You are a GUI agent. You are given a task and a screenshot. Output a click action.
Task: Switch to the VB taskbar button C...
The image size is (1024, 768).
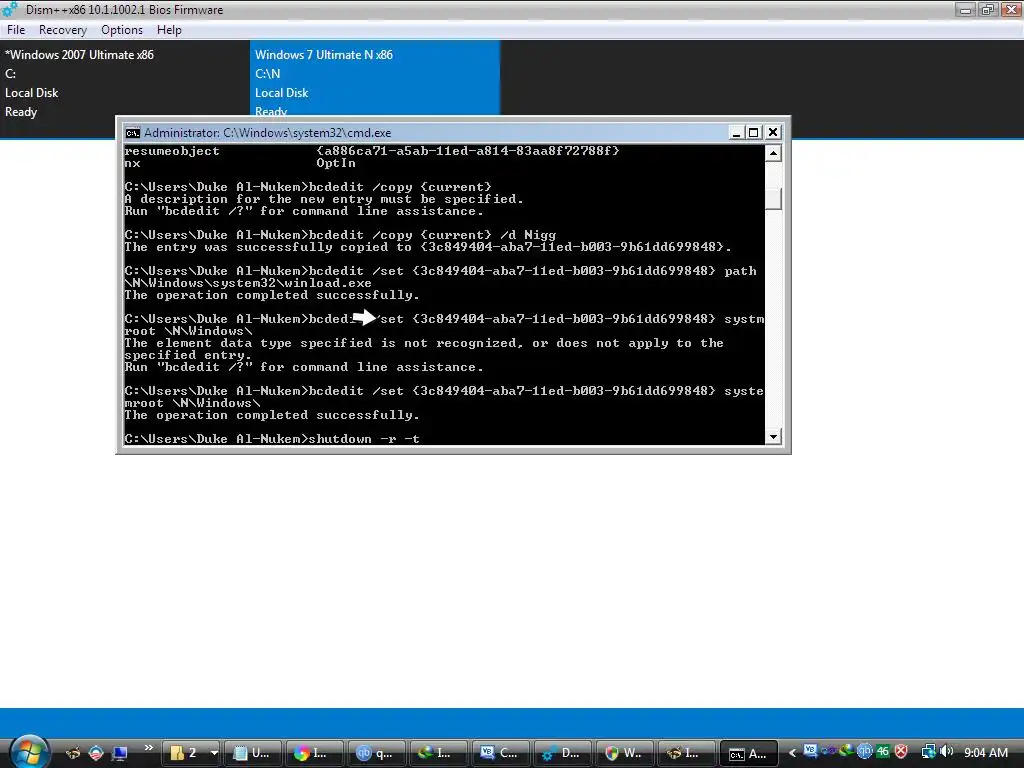[501, 753]
